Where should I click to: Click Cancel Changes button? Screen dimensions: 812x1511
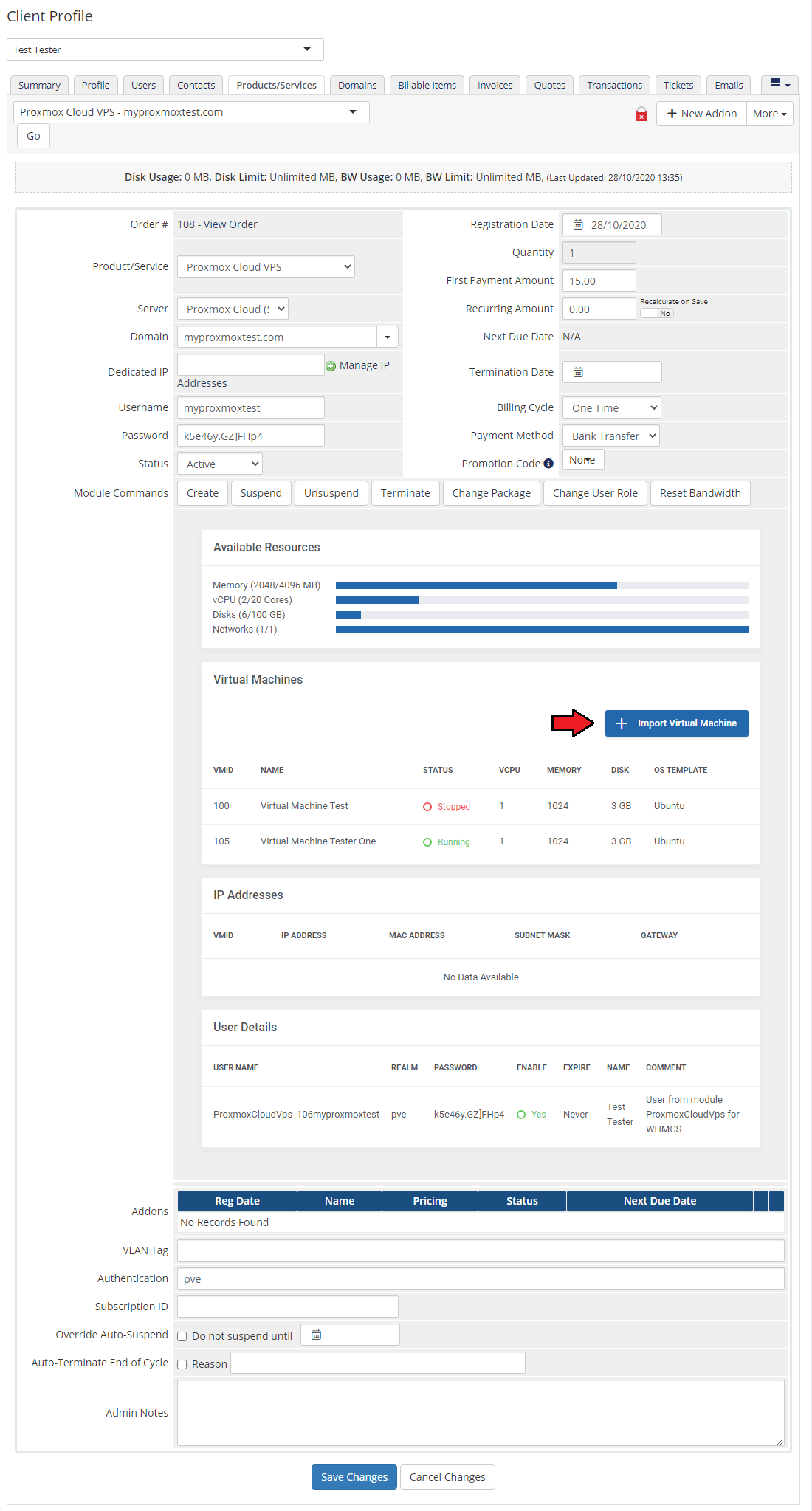click(447, 1477)
